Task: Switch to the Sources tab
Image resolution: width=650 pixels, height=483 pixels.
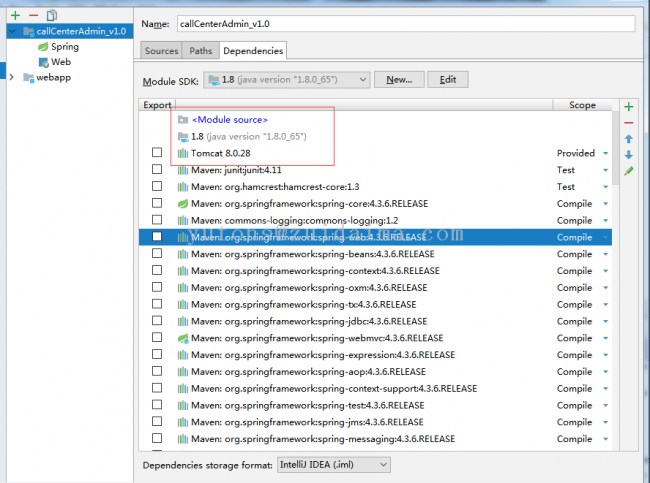Action: click(x=161, y=50)
